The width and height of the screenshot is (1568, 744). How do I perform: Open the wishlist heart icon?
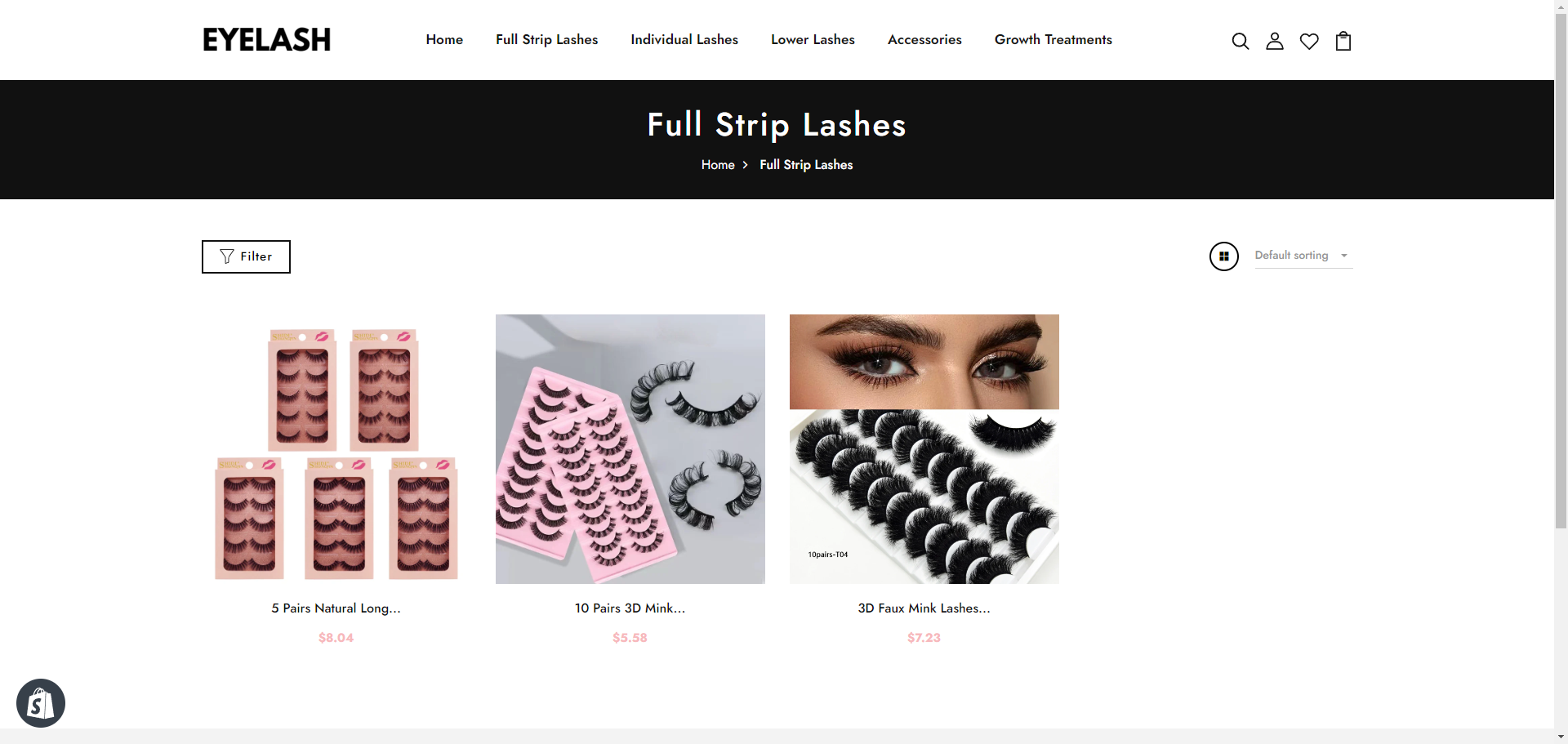(x=1309, y=41)
